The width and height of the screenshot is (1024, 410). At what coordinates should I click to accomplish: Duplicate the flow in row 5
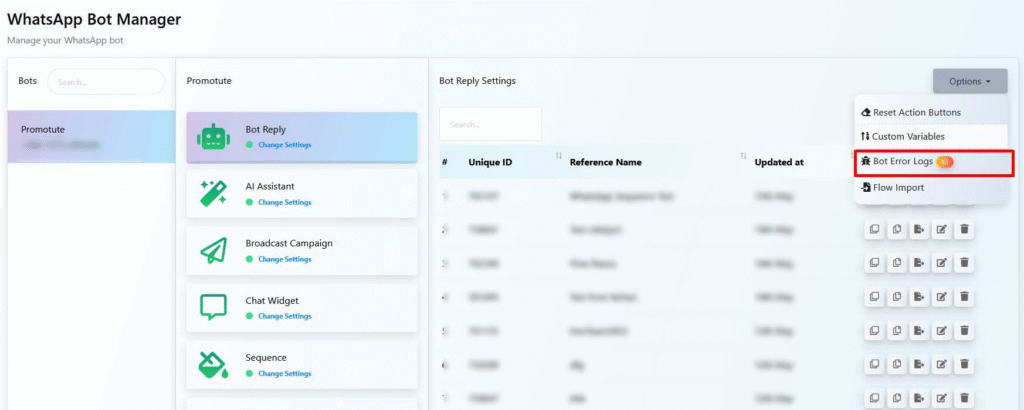click(874, 330)
